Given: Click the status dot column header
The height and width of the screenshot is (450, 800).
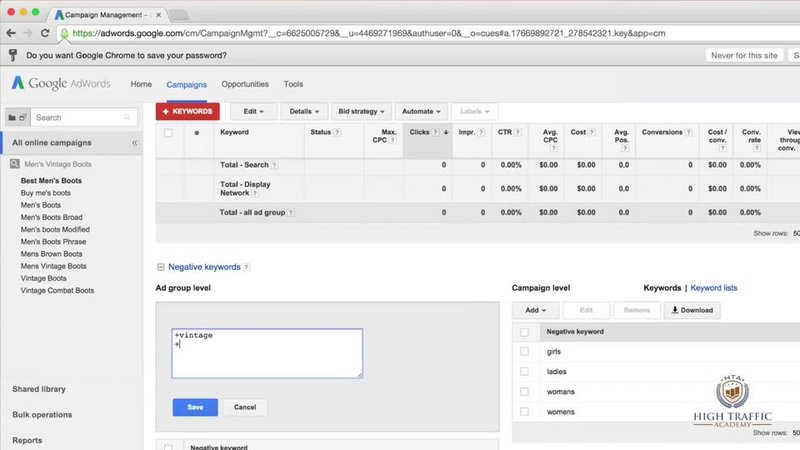Looking at the screenshot, I should pos(197,133).
